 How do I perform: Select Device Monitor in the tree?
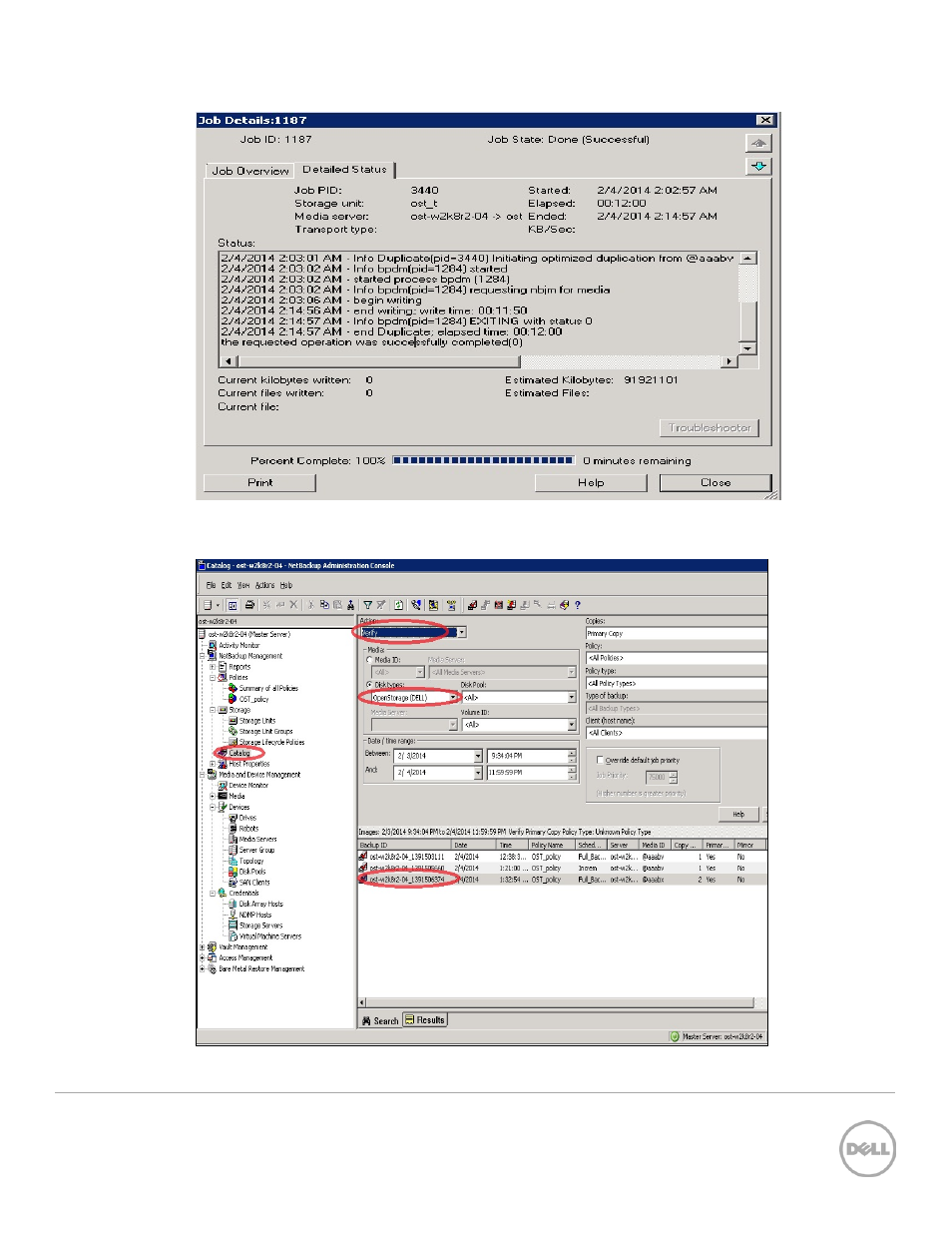click(248, 785)
